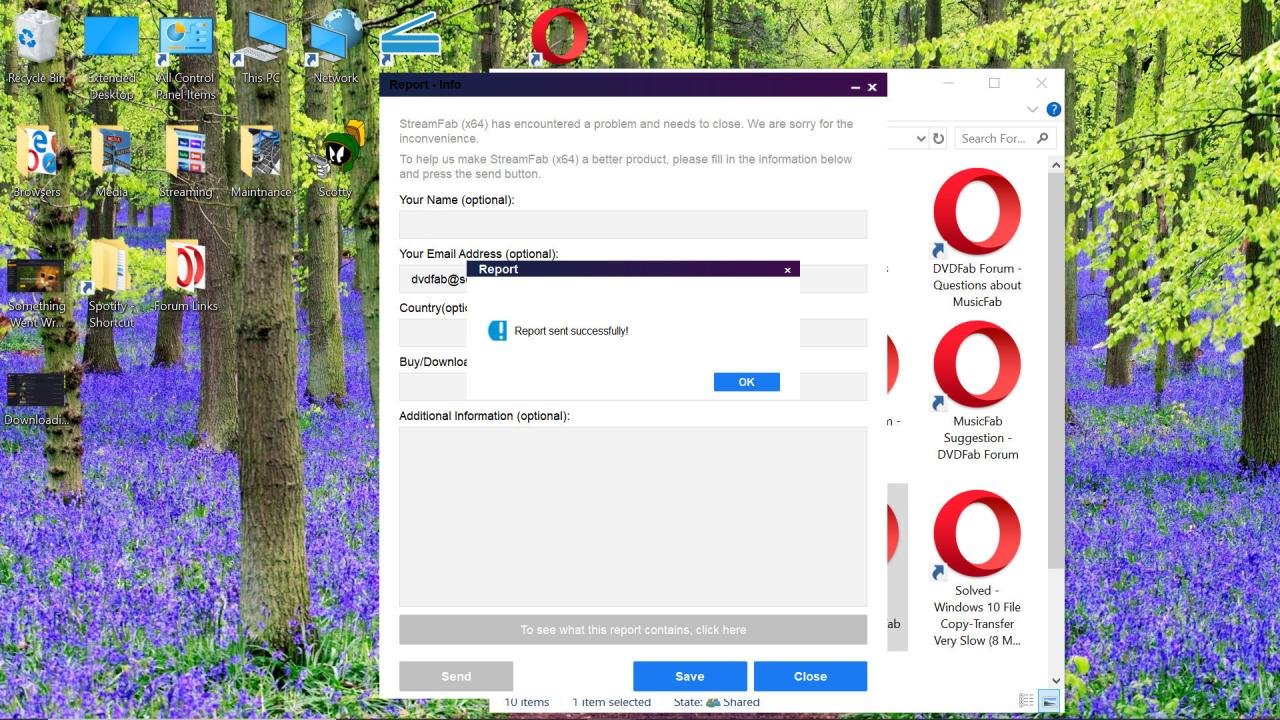Select the blue scanner shortcut on desktop
Screen dimensions: 1280x720
click(410, 38)
